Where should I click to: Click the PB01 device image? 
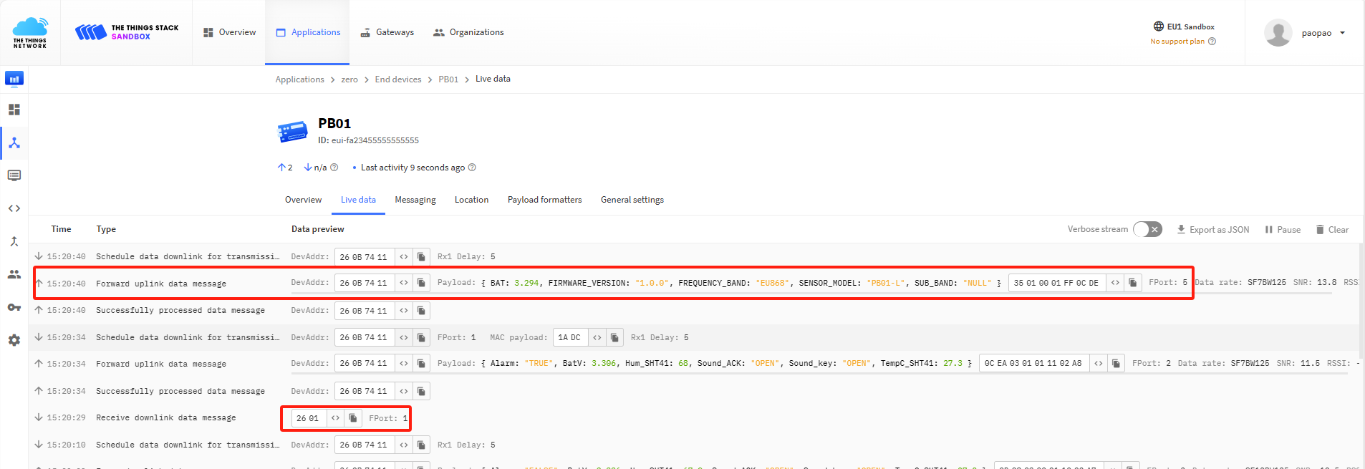tap(292, 131)
